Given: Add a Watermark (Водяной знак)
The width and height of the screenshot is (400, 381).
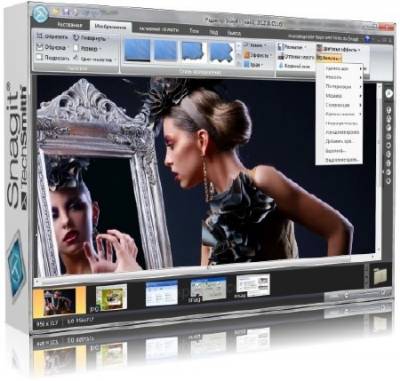Looking at the screenshot, I should 294,66.
